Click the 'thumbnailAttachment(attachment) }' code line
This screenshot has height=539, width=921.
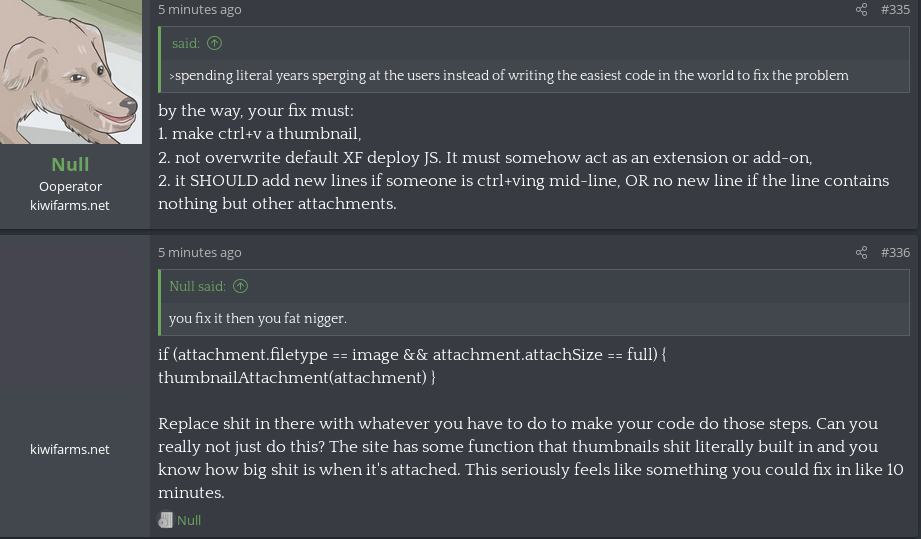297,378
